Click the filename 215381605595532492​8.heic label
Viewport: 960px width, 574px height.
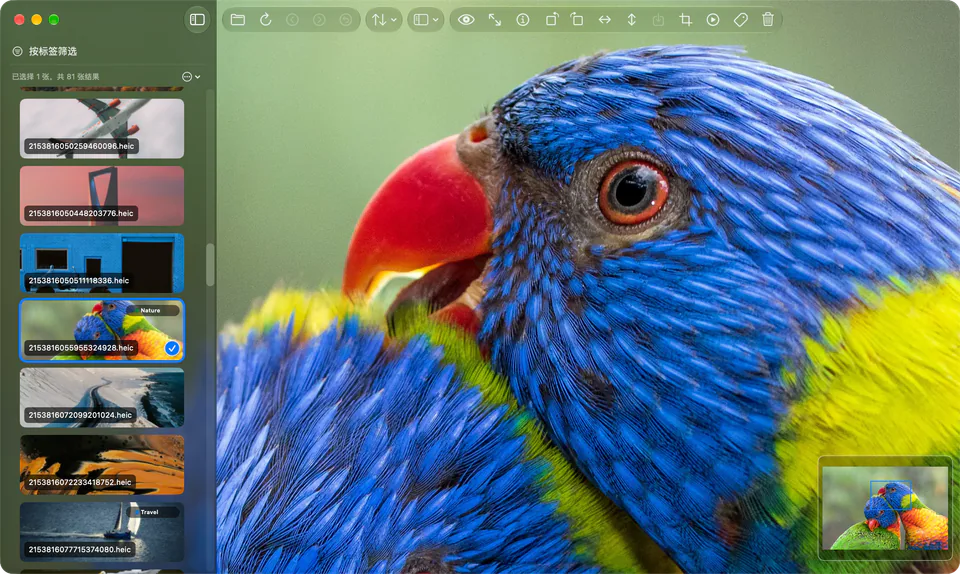tap(81, 348)
